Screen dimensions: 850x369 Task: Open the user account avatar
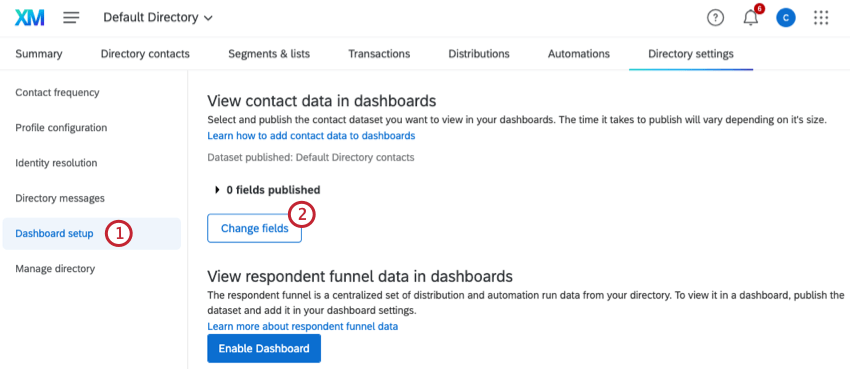785,18
